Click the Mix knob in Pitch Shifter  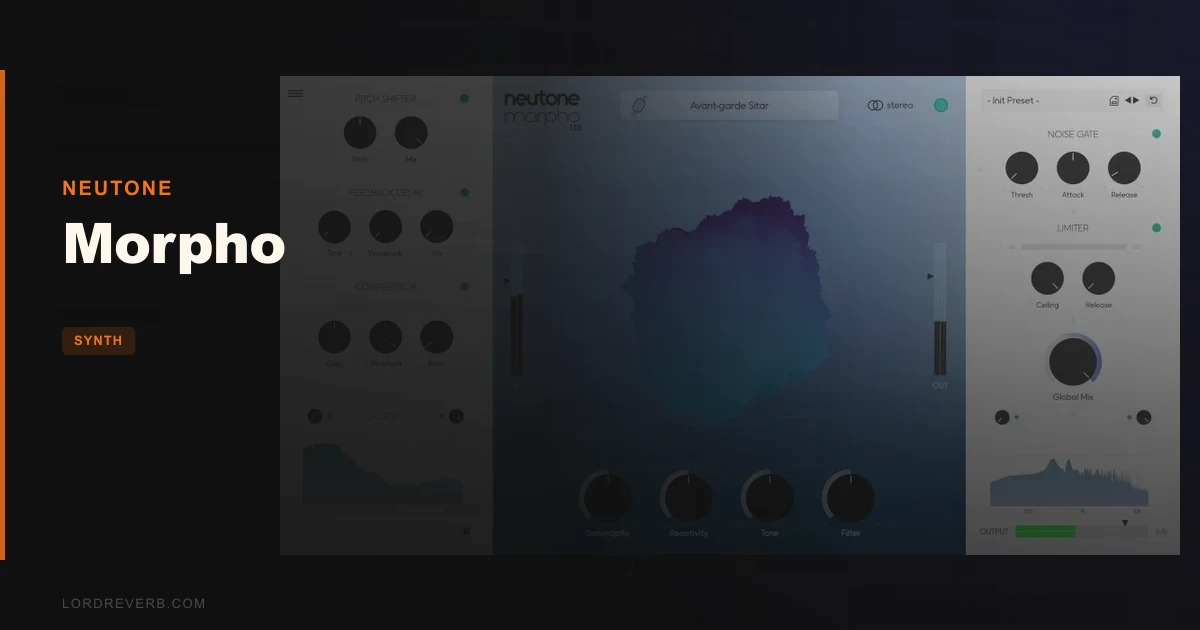pos(411,133)
